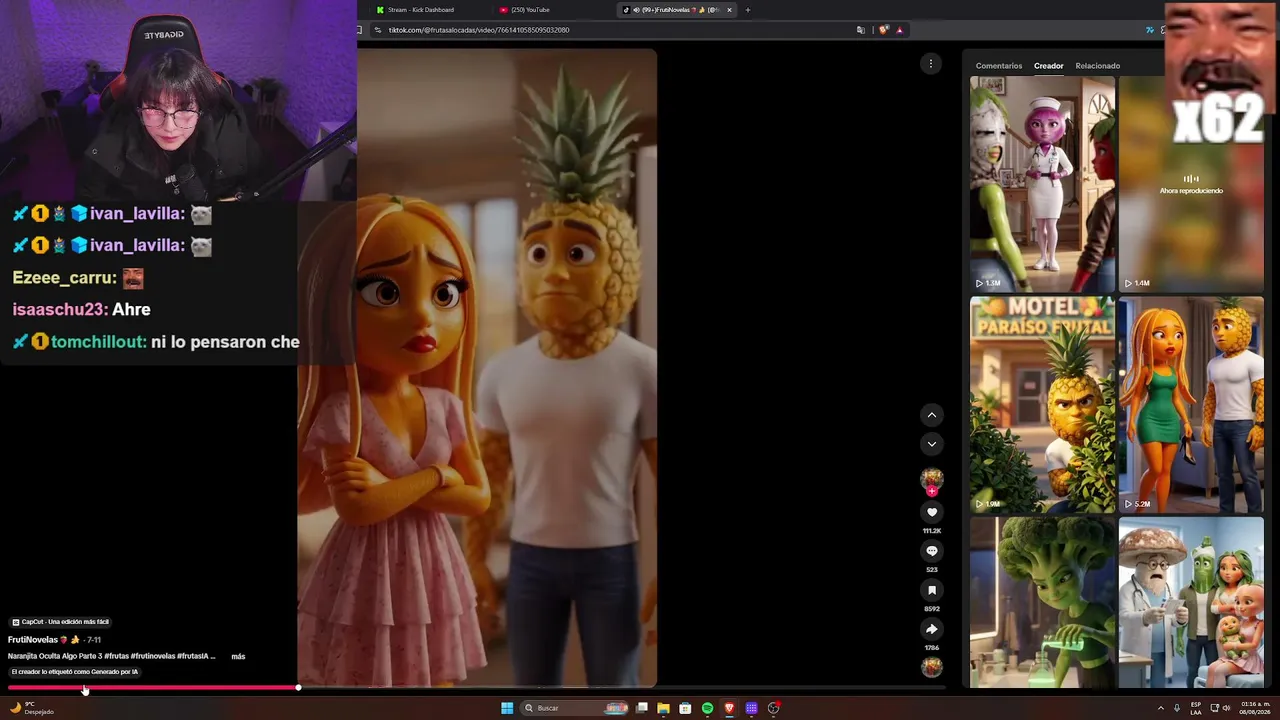Like the TikTok video with the heart icon
1280x720 pixels.
pyautogui.click(x=932, y=512)
